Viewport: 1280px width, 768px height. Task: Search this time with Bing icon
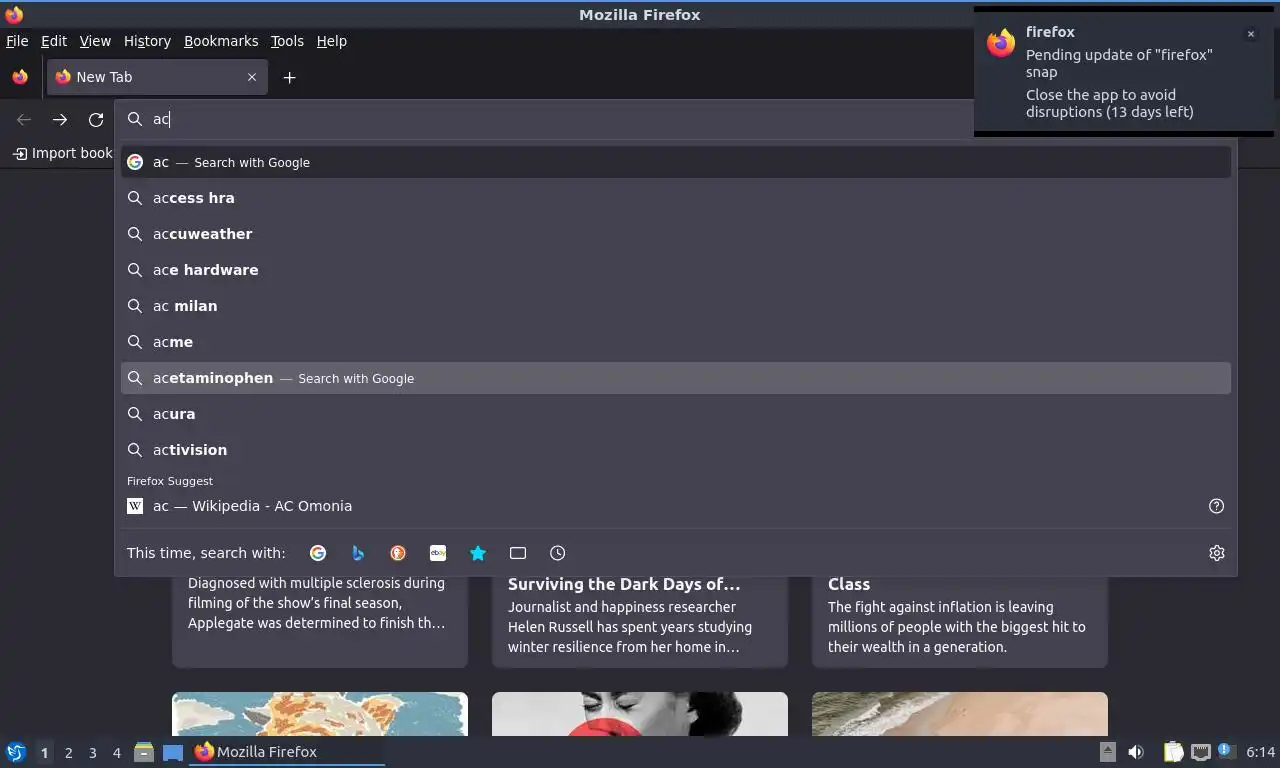[358, 553]
